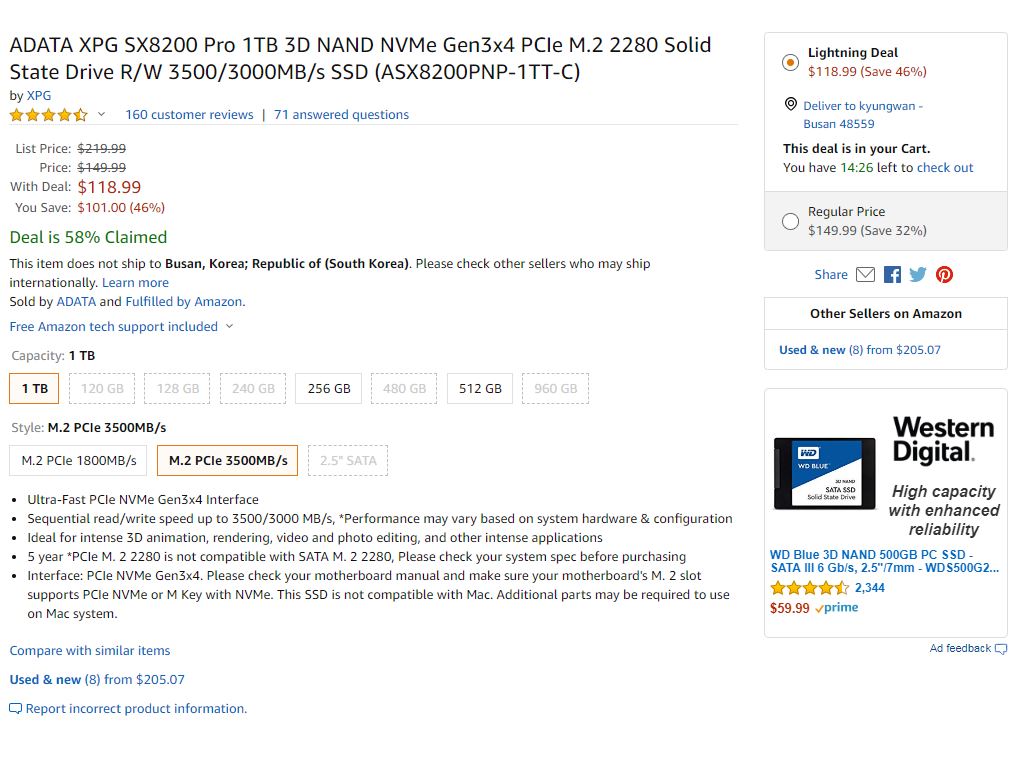Open the 160 customer reviews link

point(189,115)
